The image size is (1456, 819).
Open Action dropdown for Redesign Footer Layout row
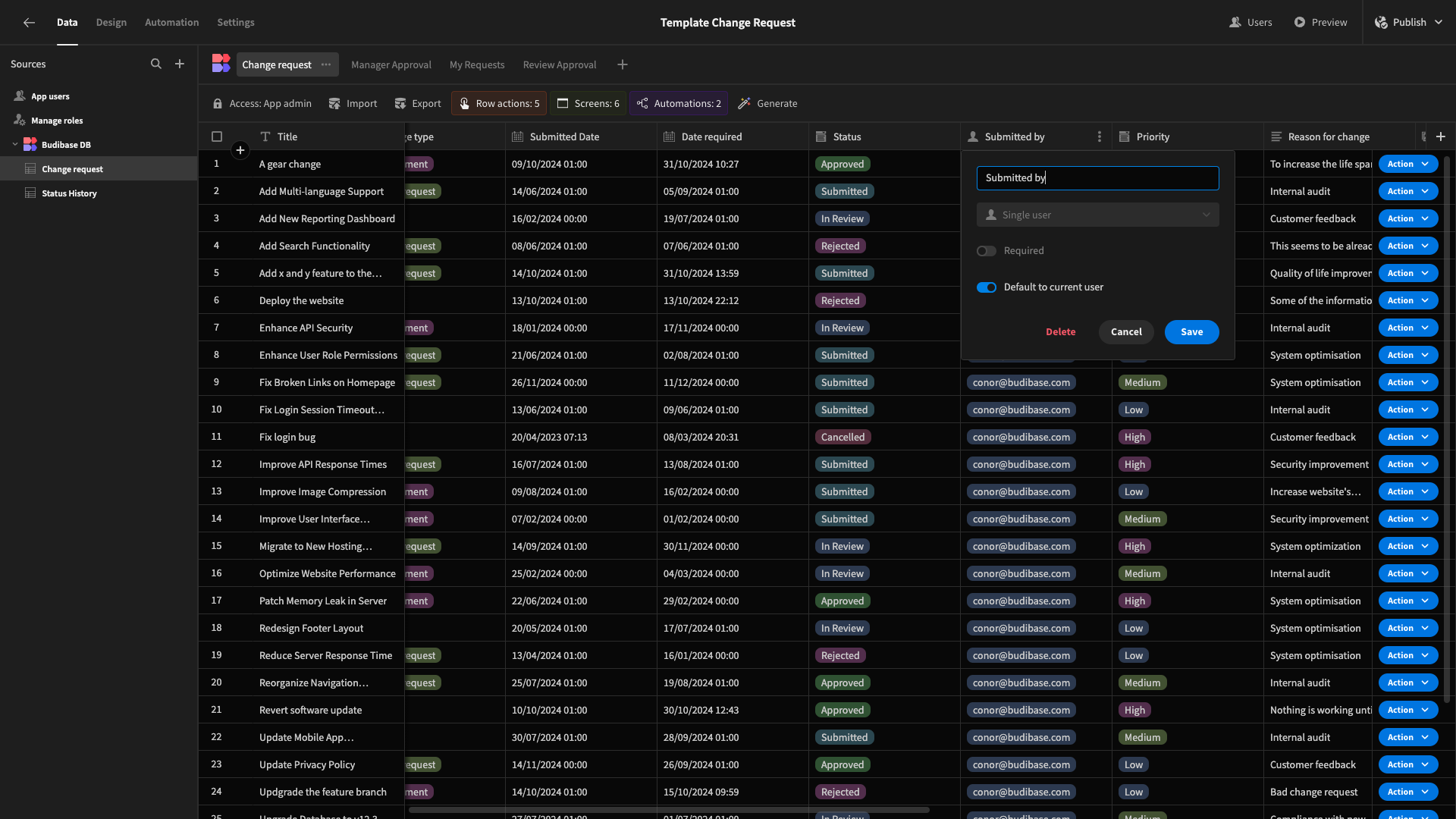pyautogui.click(x=1408, y=628)
